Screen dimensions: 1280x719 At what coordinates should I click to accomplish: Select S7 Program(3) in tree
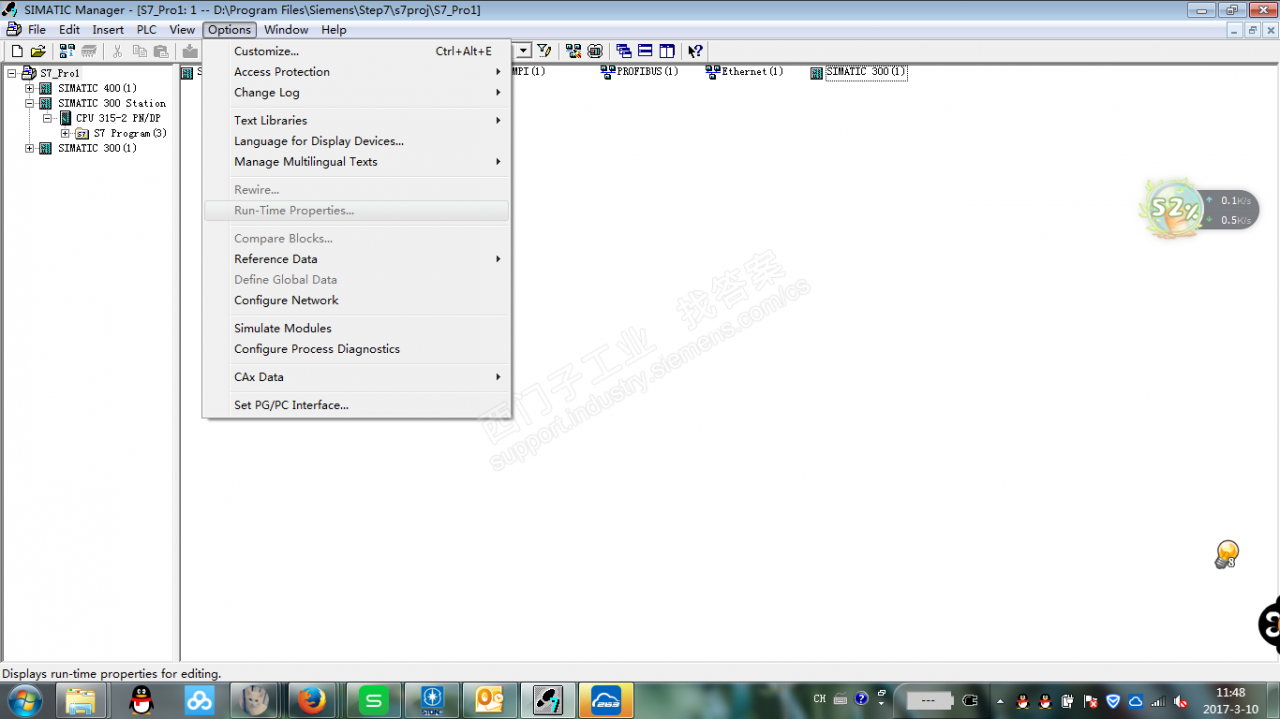[130, 133]
